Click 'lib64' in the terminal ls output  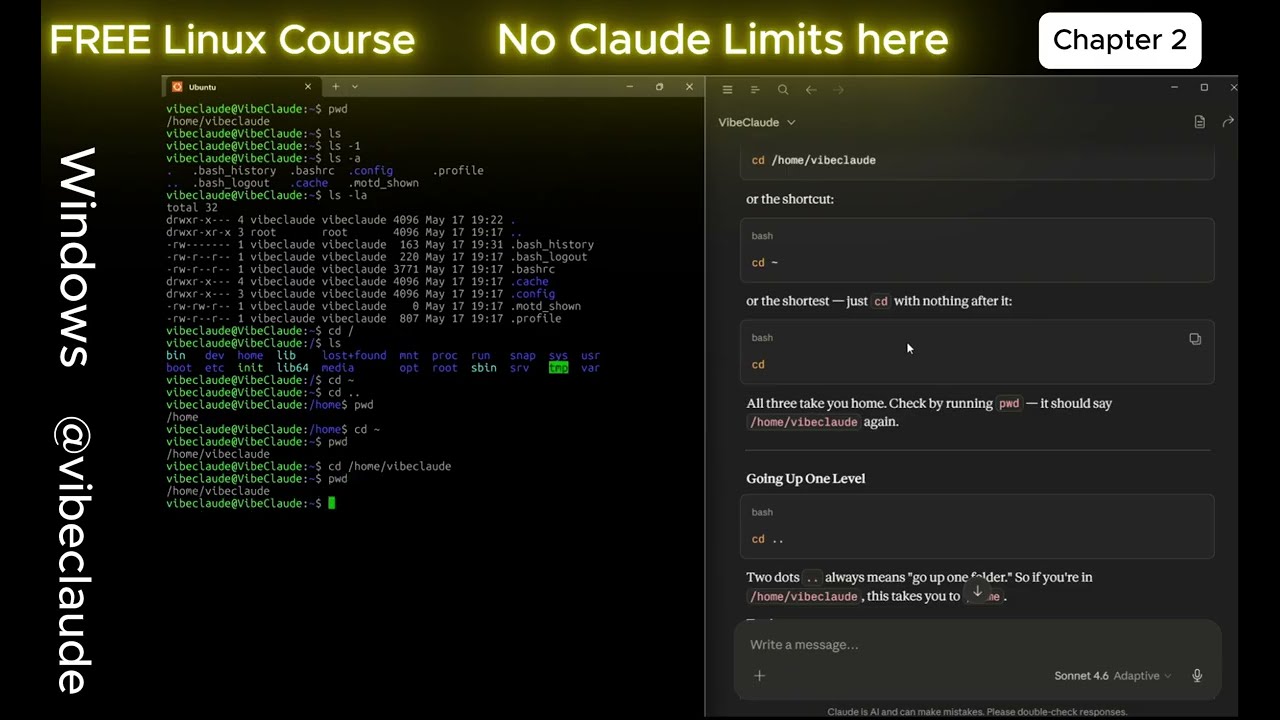pos(293,368)
